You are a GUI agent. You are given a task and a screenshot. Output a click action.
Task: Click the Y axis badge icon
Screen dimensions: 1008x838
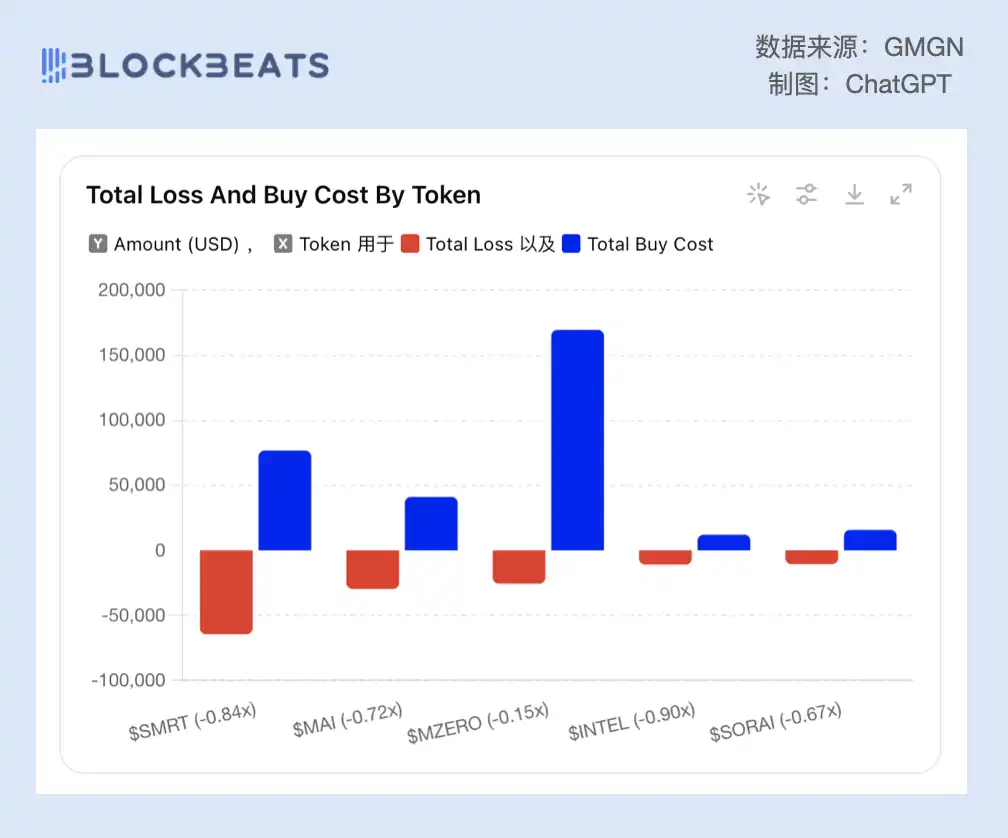98,244
